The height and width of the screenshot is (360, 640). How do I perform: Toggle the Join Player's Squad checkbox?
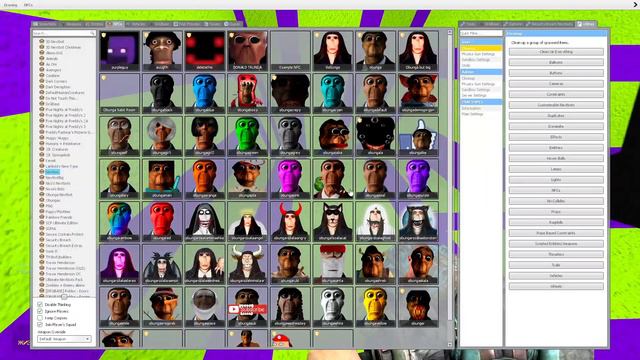[x=40, y=324]
